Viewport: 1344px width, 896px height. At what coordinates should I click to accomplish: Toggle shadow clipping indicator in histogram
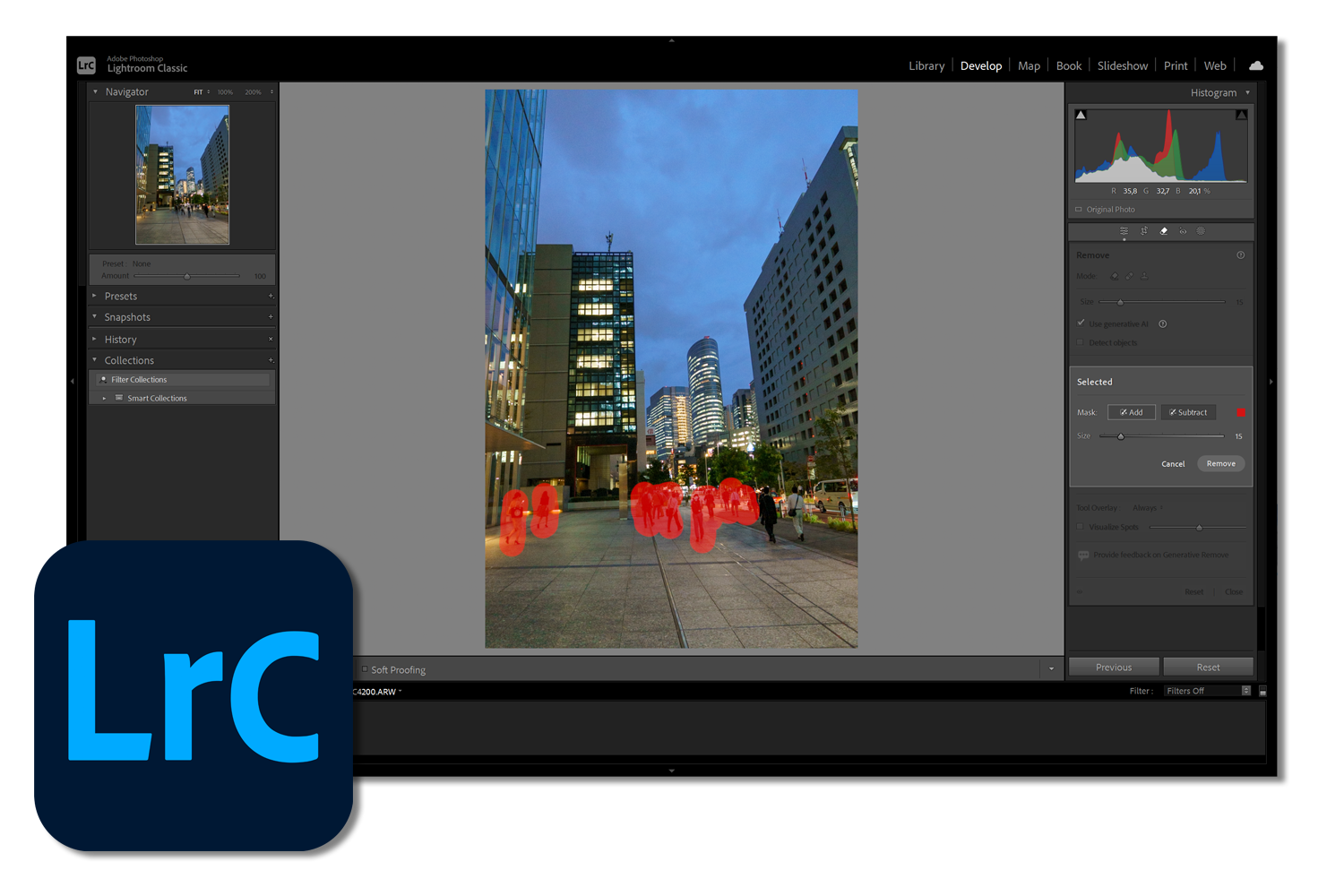[x=1081, y=115]
